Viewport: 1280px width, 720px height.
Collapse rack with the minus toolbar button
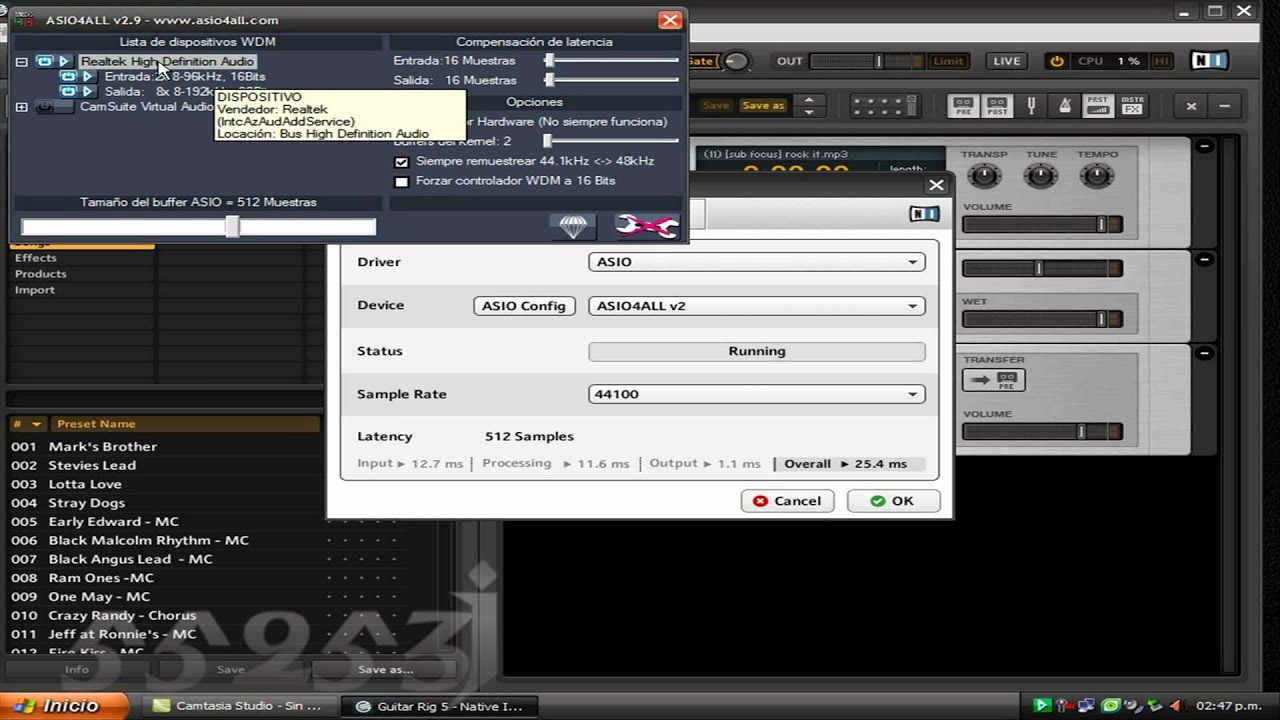pos(1226,105)
